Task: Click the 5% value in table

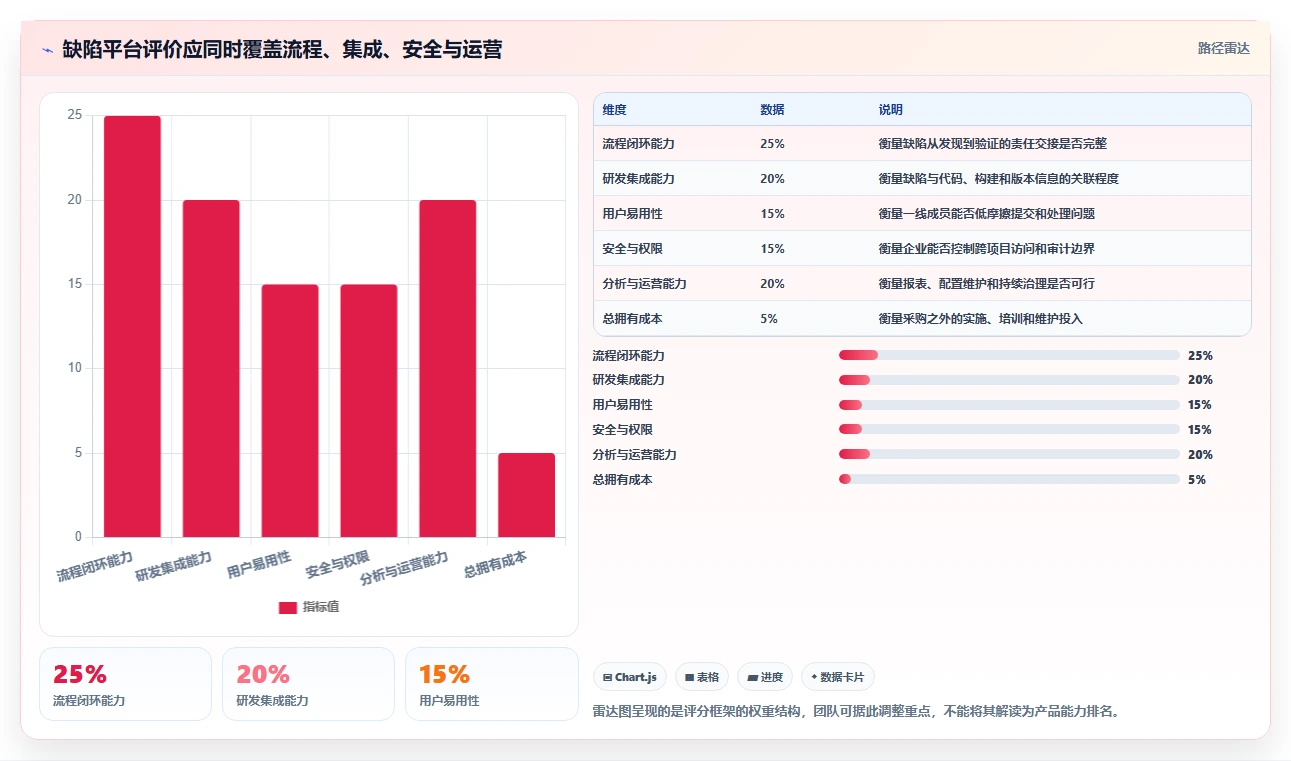Action: [769, 319]
